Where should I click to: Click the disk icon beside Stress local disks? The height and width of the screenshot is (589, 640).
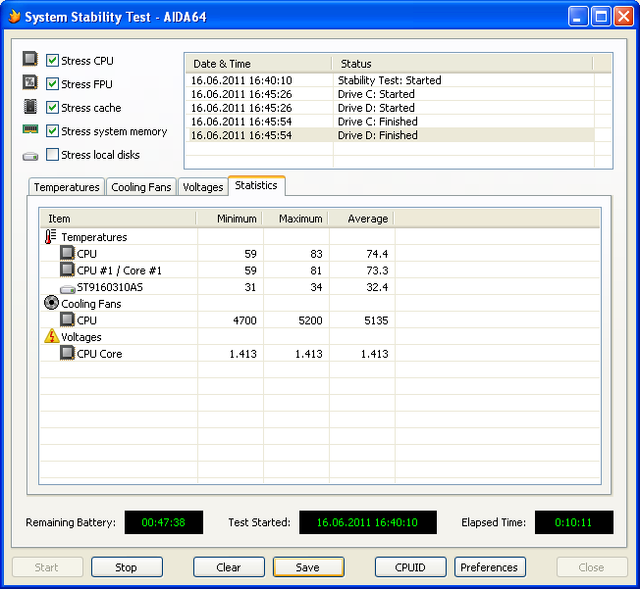point(30,155)
